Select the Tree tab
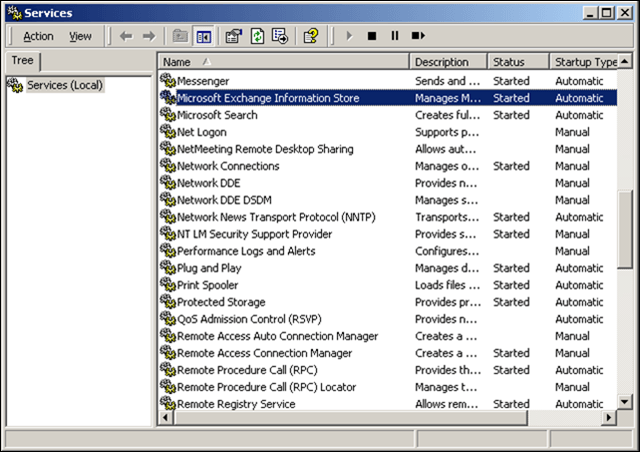This screenshot has height=452, width=640. [x=22, y=61]
